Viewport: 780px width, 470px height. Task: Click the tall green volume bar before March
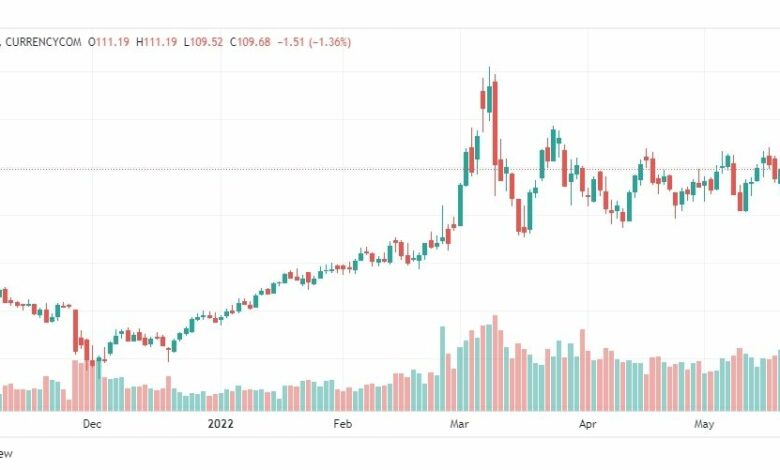coord(442,369)
